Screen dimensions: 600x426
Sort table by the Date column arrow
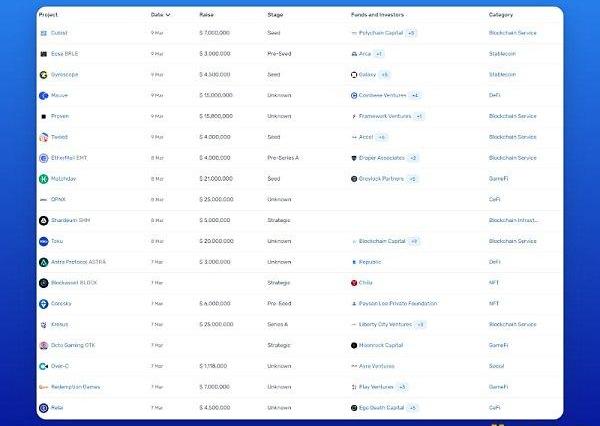pyautogui.click(x=168, y=15)
